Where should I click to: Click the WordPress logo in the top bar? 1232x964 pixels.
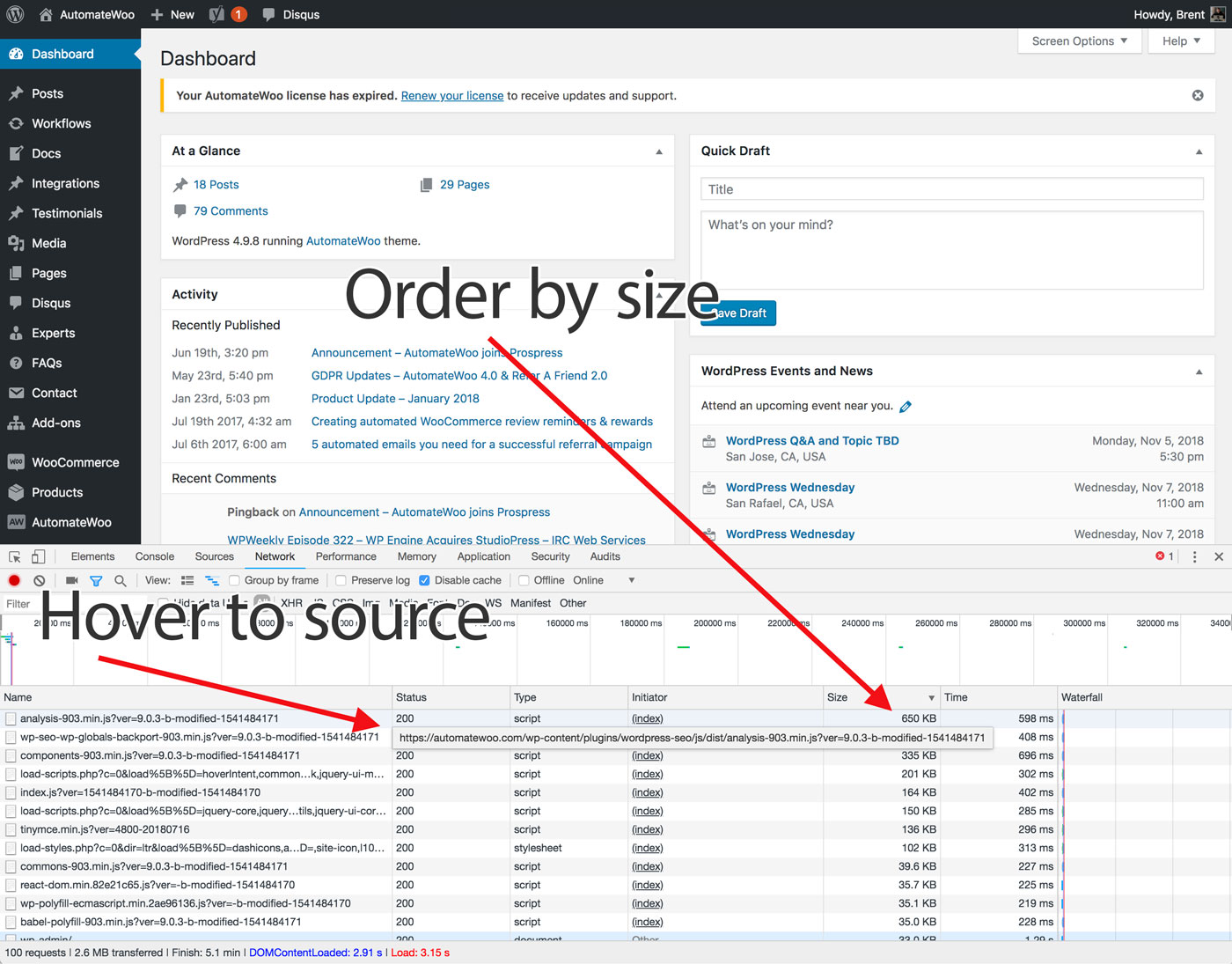(x=15, y=14)
